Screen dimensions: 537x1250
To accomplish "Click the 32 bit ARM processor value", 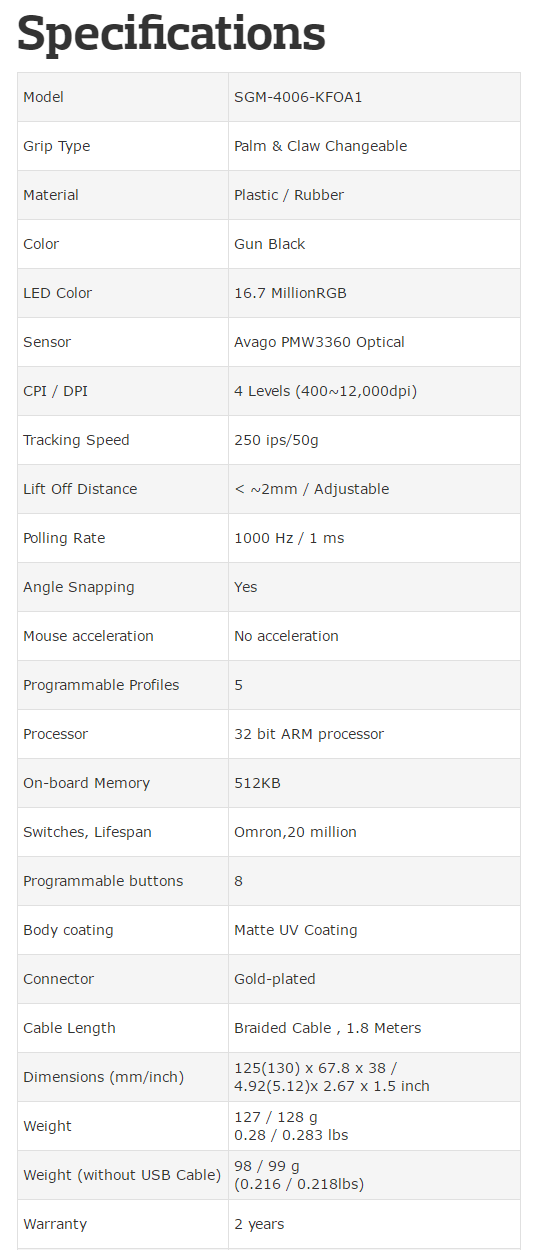I will pyautogui.click(x=309, y=734).
